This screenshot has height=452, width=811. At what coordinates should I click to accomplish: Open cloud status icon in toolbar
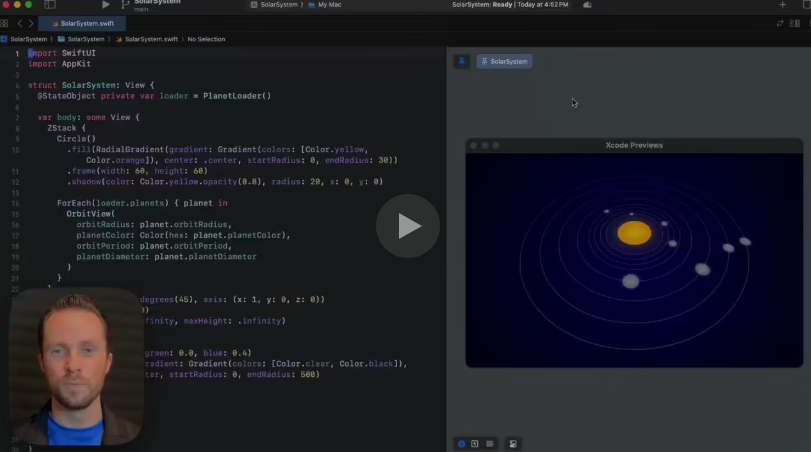pyautogui.click(x=587, y=5)
